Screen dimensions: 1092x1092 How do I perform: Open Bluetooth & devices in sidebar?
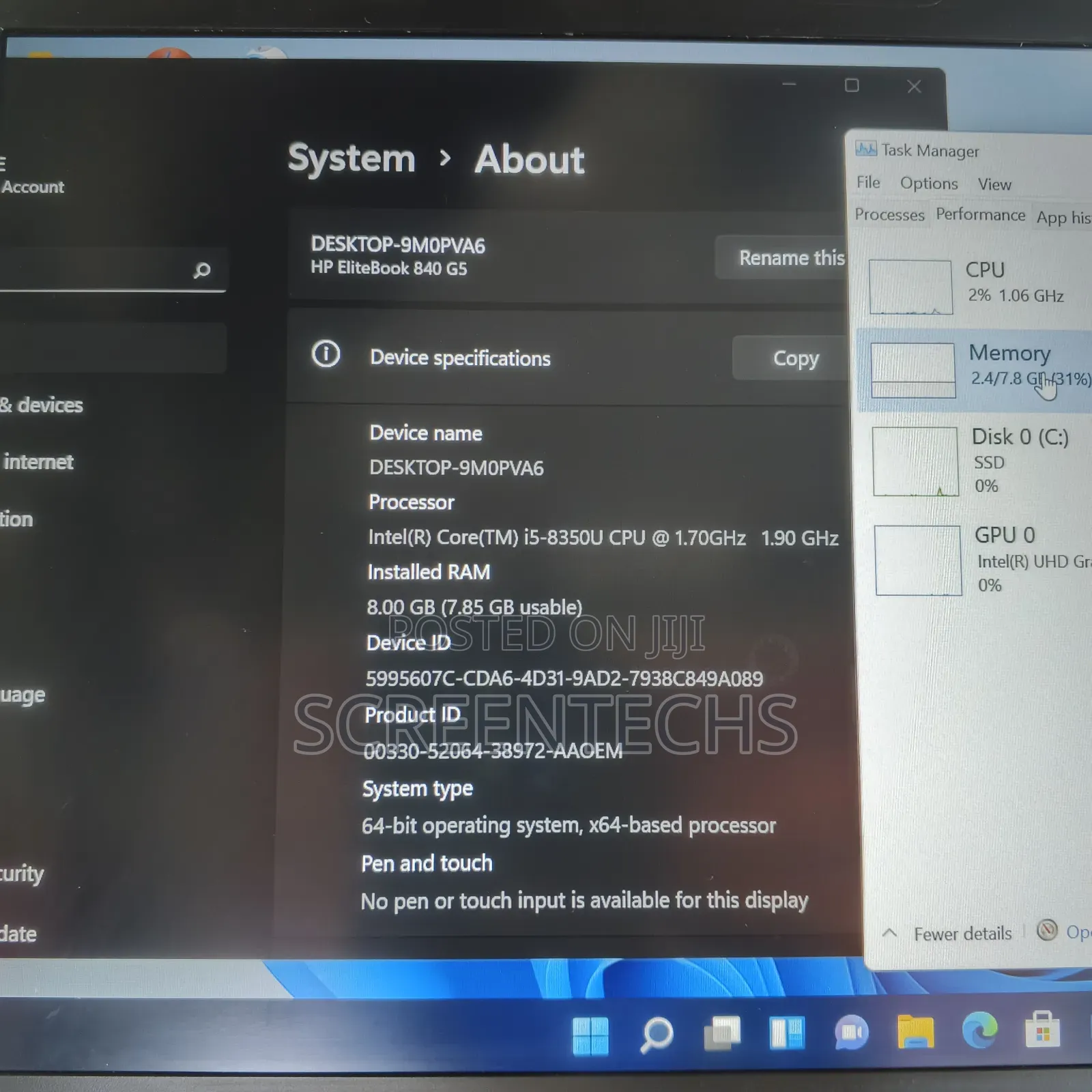click(41, 405)
